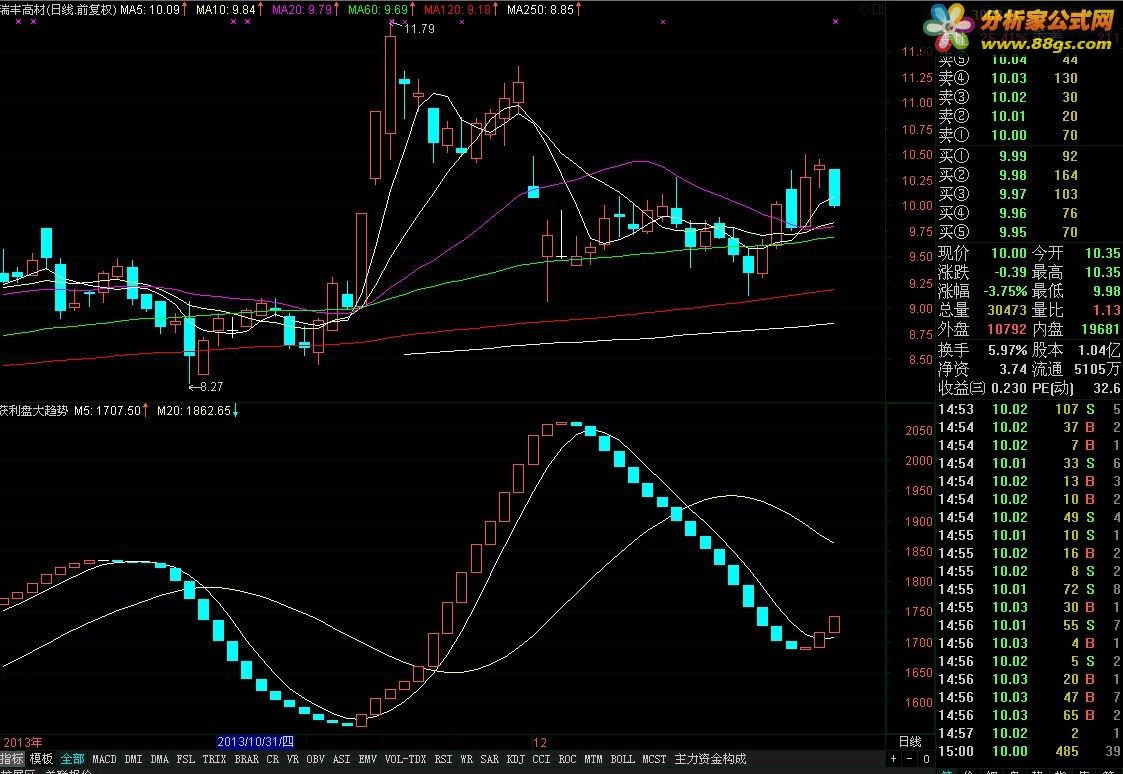
Task: Open the 主力资金构成 indicator tab
Action: [x=710, y=759]
